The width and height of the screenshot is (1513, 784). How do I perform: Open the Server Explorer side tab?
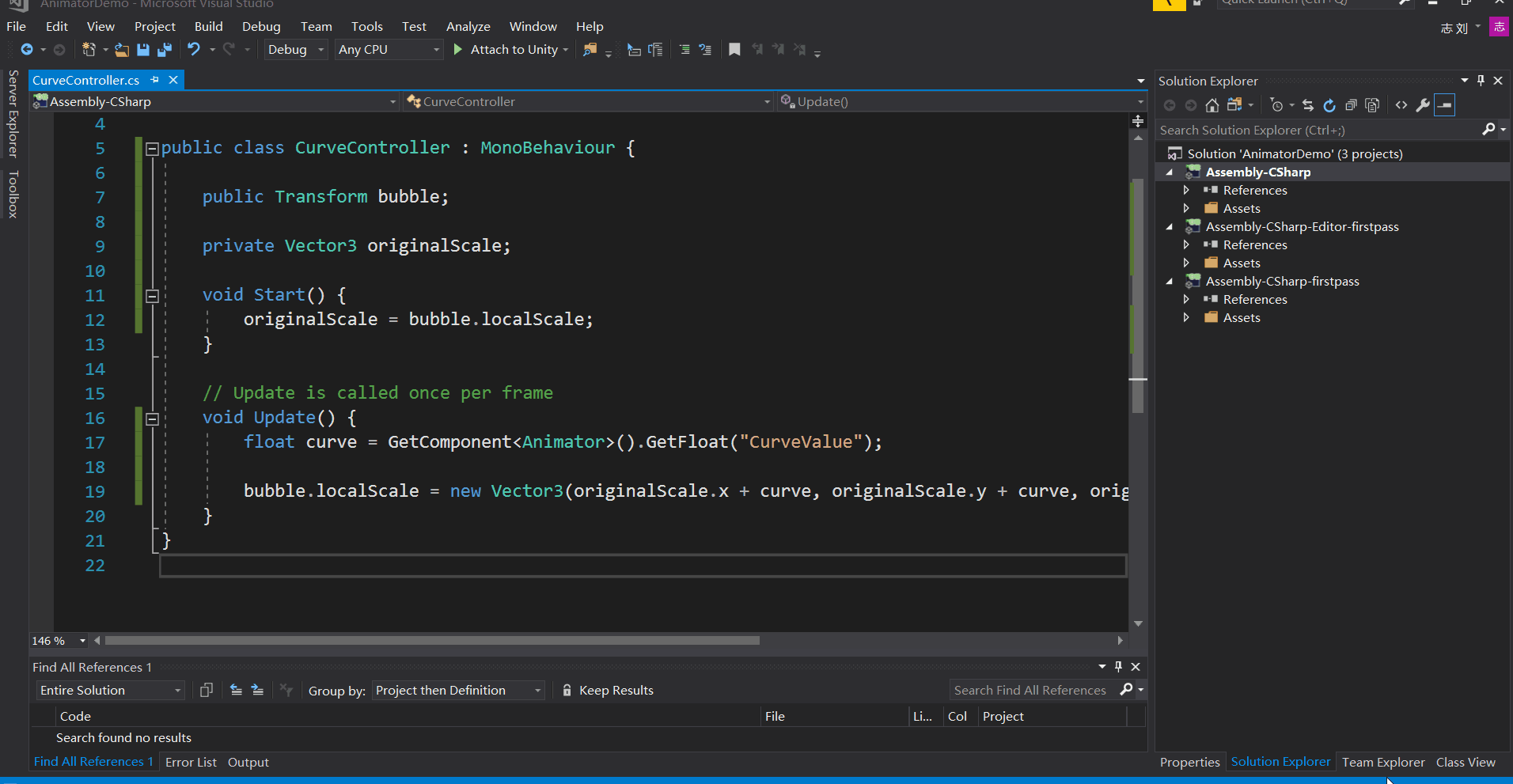coord(13,114)
